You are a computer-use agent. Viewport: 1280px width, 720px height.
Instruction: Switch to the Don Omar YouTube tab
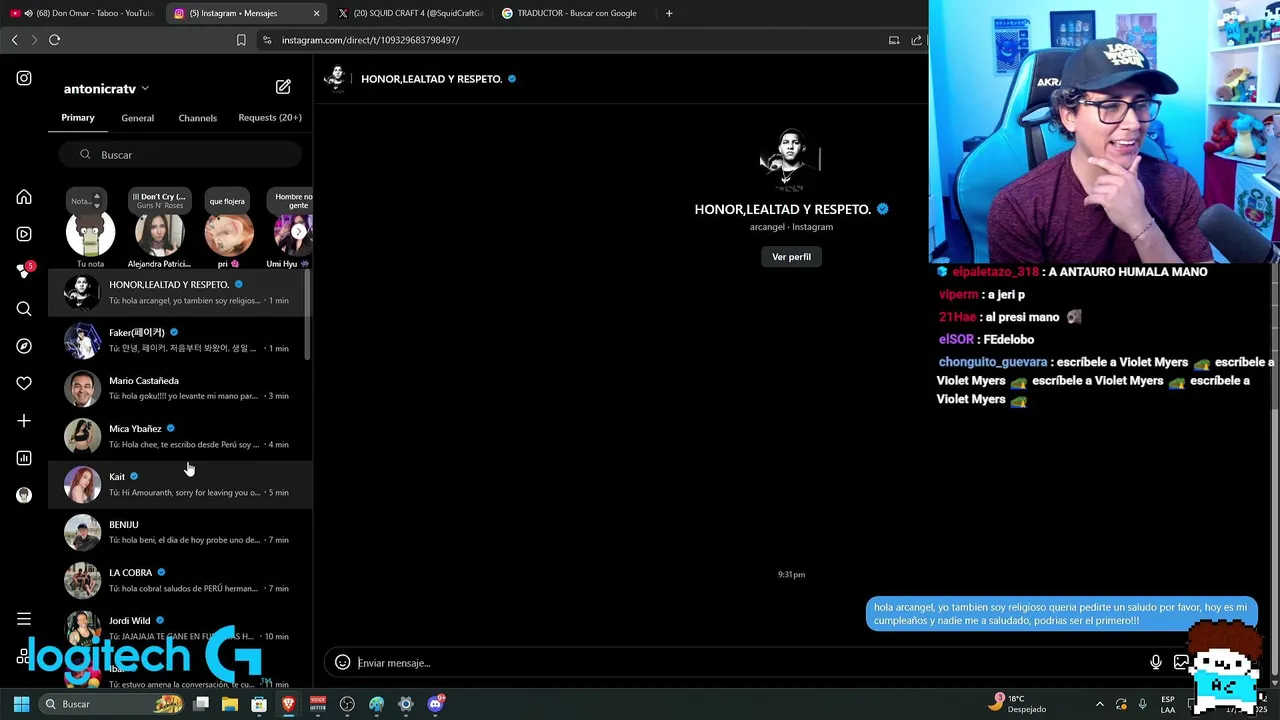click(81, 13)
